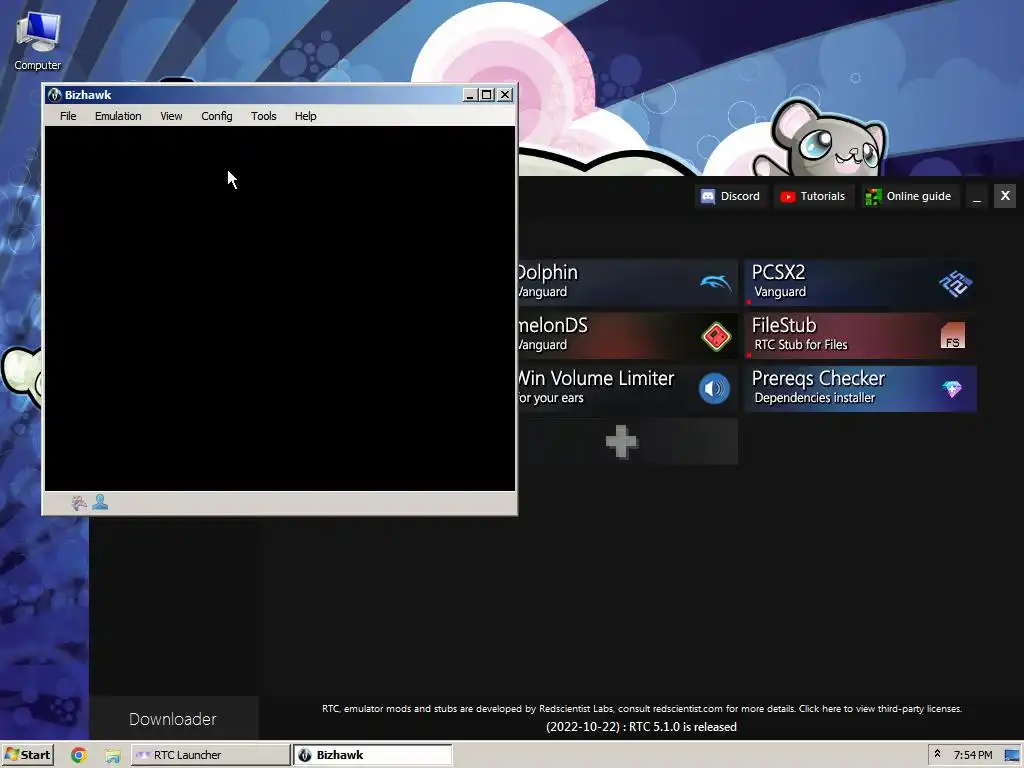Open the Downloader section in RTC Launcher
This screenshot has width=1024, height=768.
tap(172, 719)
